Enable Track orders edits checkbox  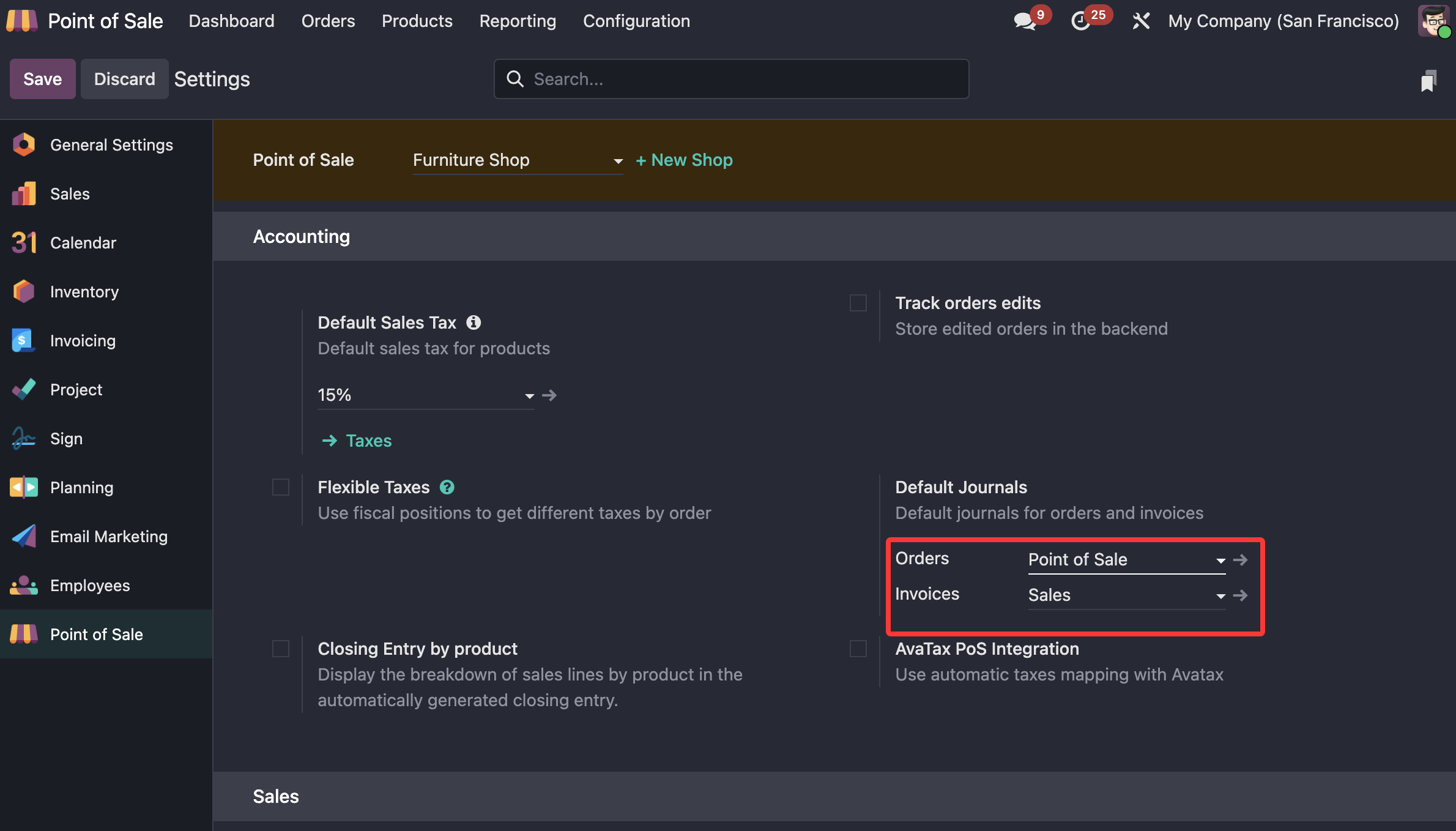(x=858, y=303)
